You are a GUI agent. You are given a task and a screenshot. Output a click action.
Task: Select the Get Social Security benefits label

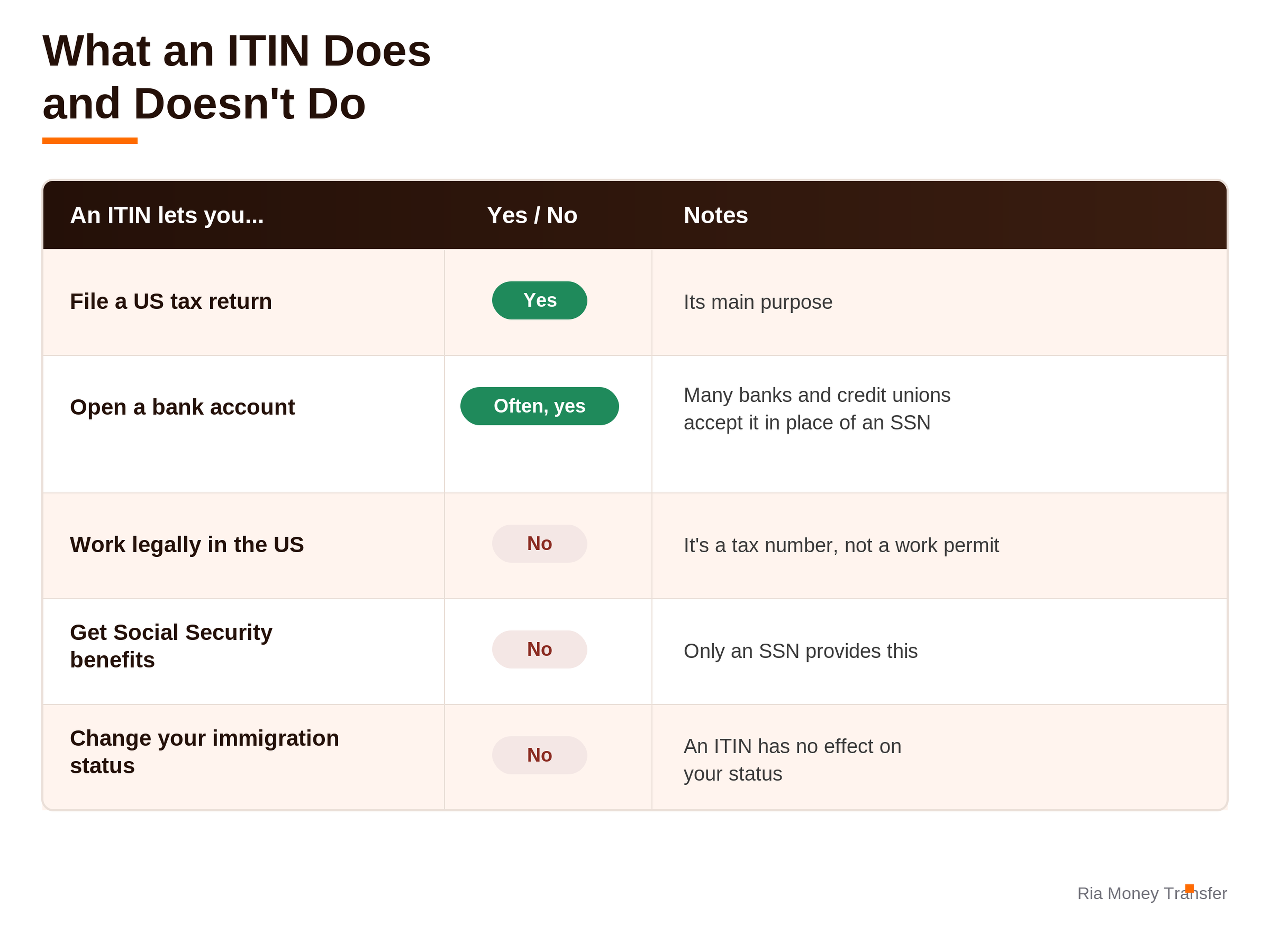coord(171,646)
